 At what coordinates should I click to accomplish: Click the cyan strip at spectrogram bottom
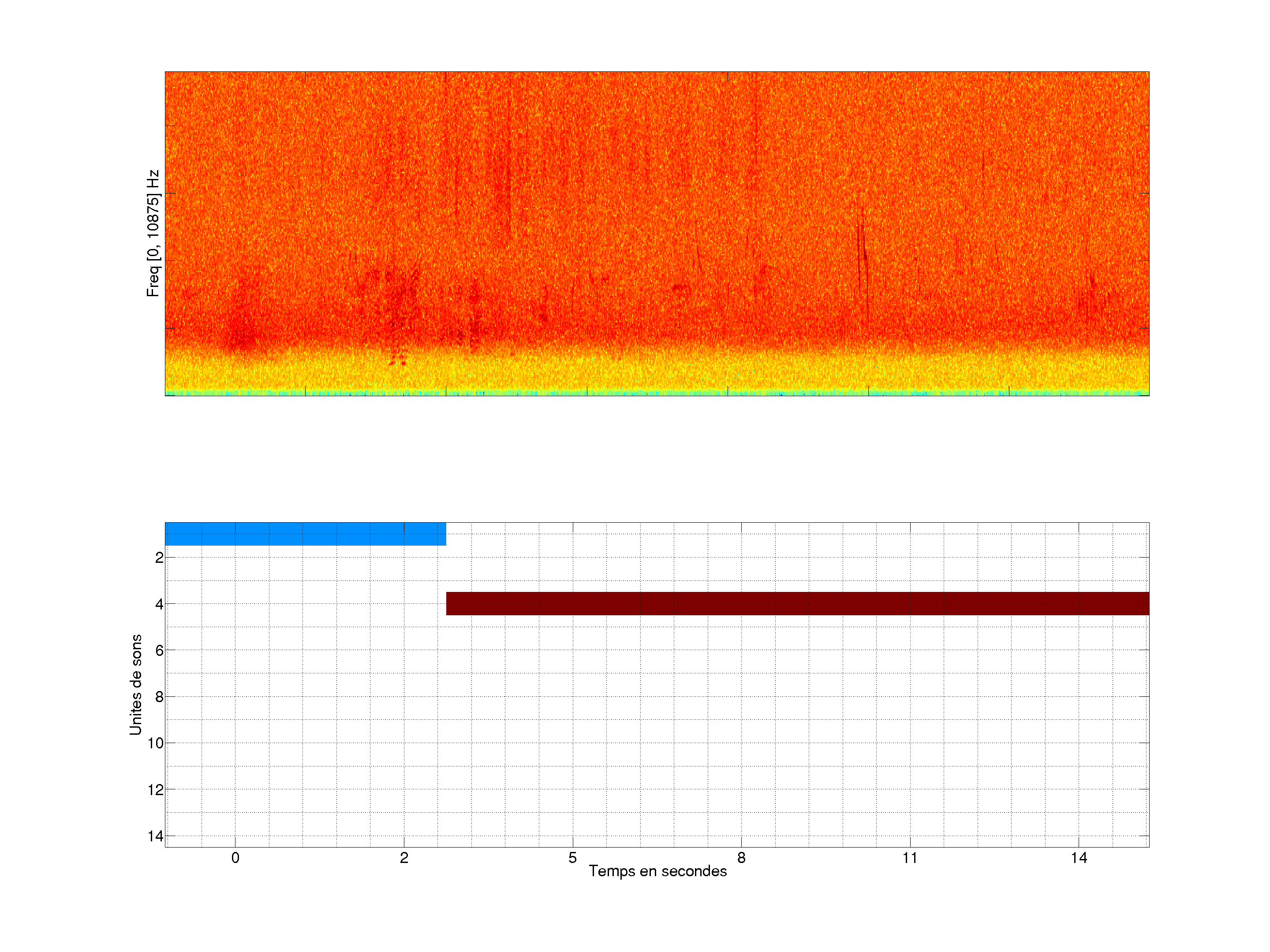tap(657, 393)
